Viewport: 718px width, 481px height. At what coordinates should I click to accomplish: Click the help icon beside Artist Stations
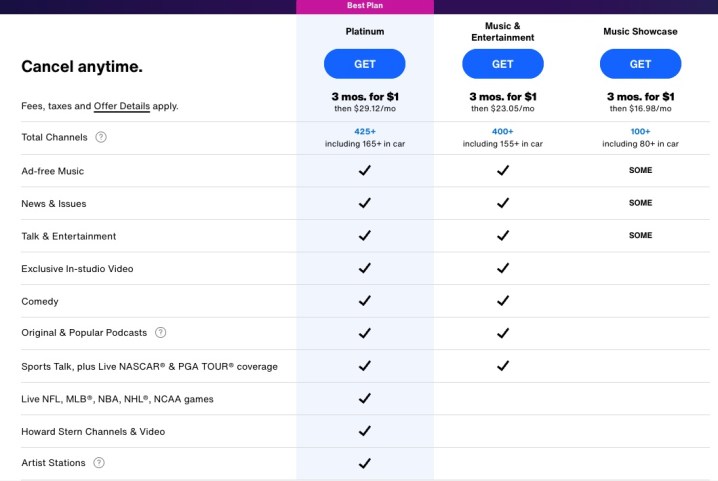99,463
